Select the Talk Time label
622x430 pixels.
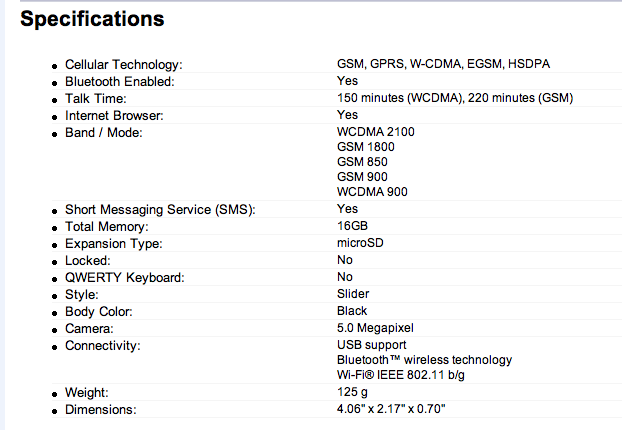click(96, 98)
